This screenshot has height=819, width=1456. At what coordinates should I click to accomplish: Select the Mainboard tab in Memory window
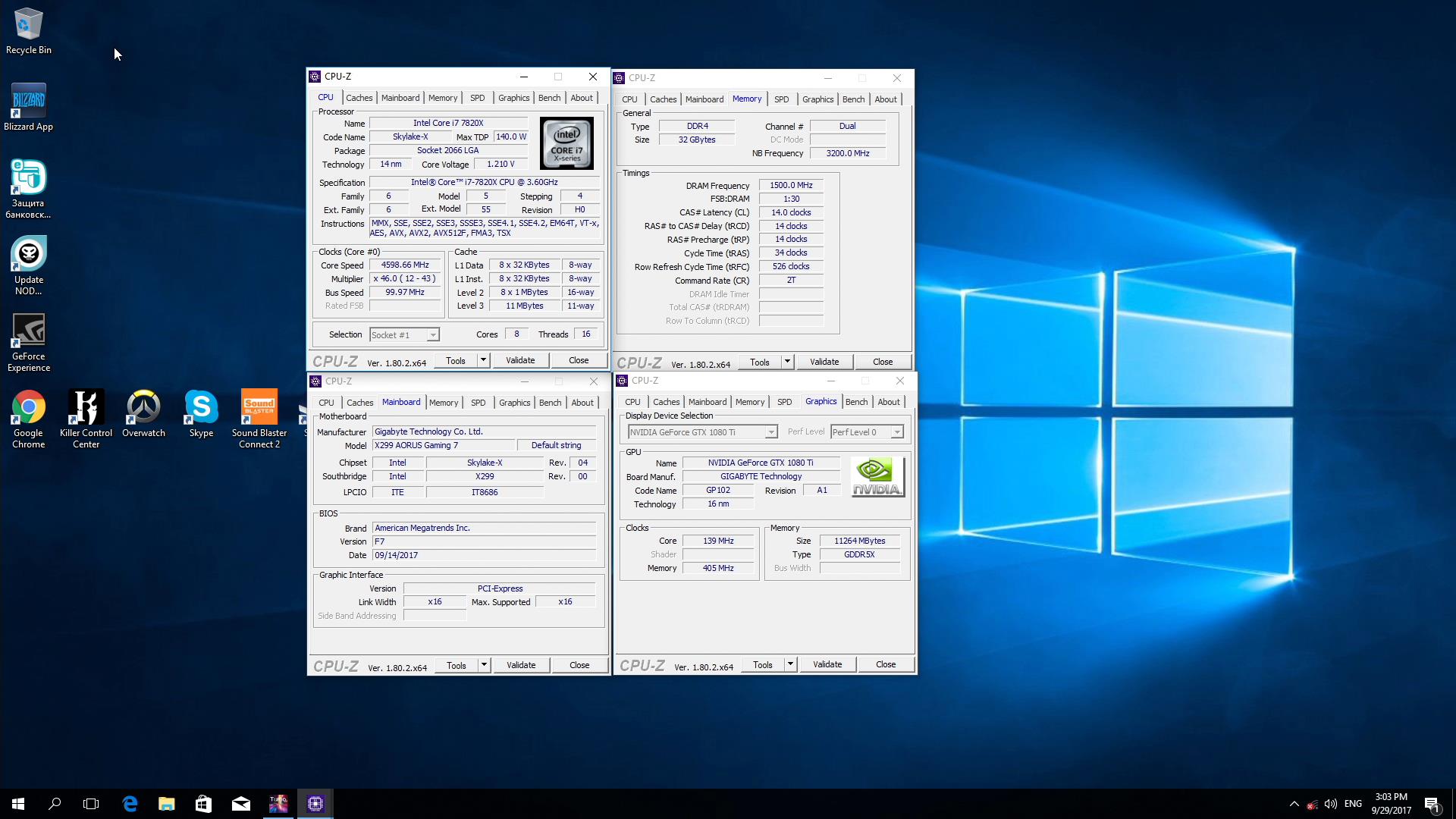(x=704, y=99)
